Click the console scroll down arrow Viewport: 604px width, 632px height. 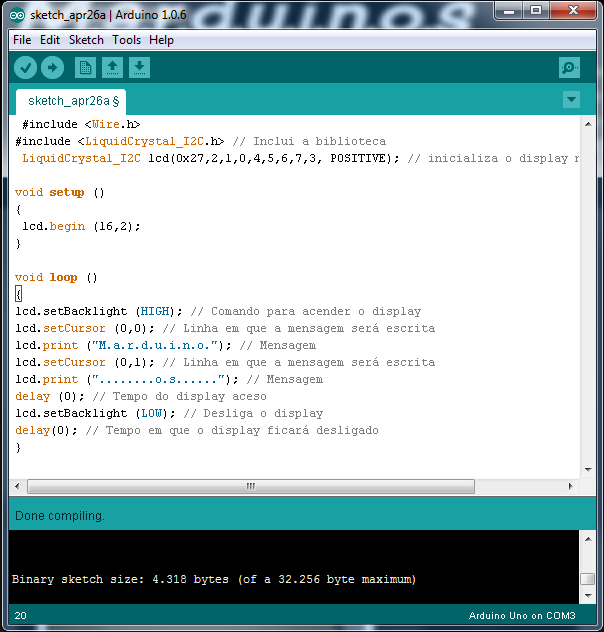[588, 596]
